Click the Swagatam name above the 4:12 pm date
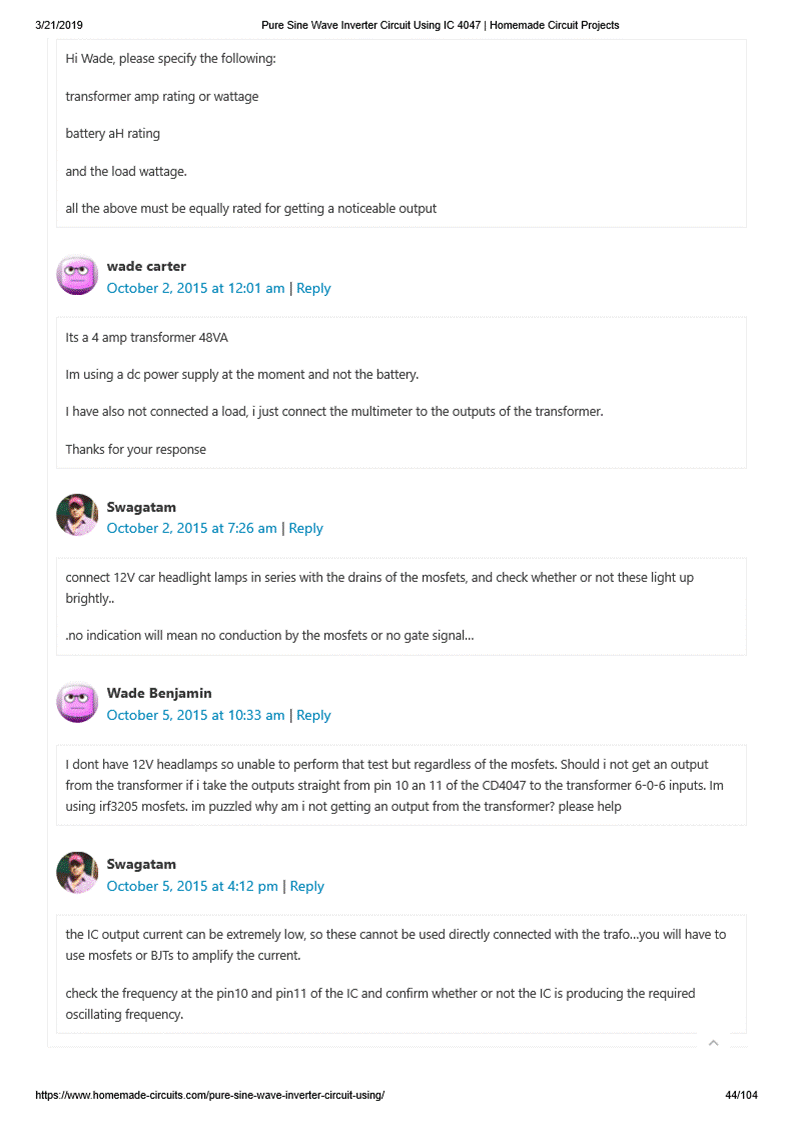793x1122 pixels. [x=141, y=864]
